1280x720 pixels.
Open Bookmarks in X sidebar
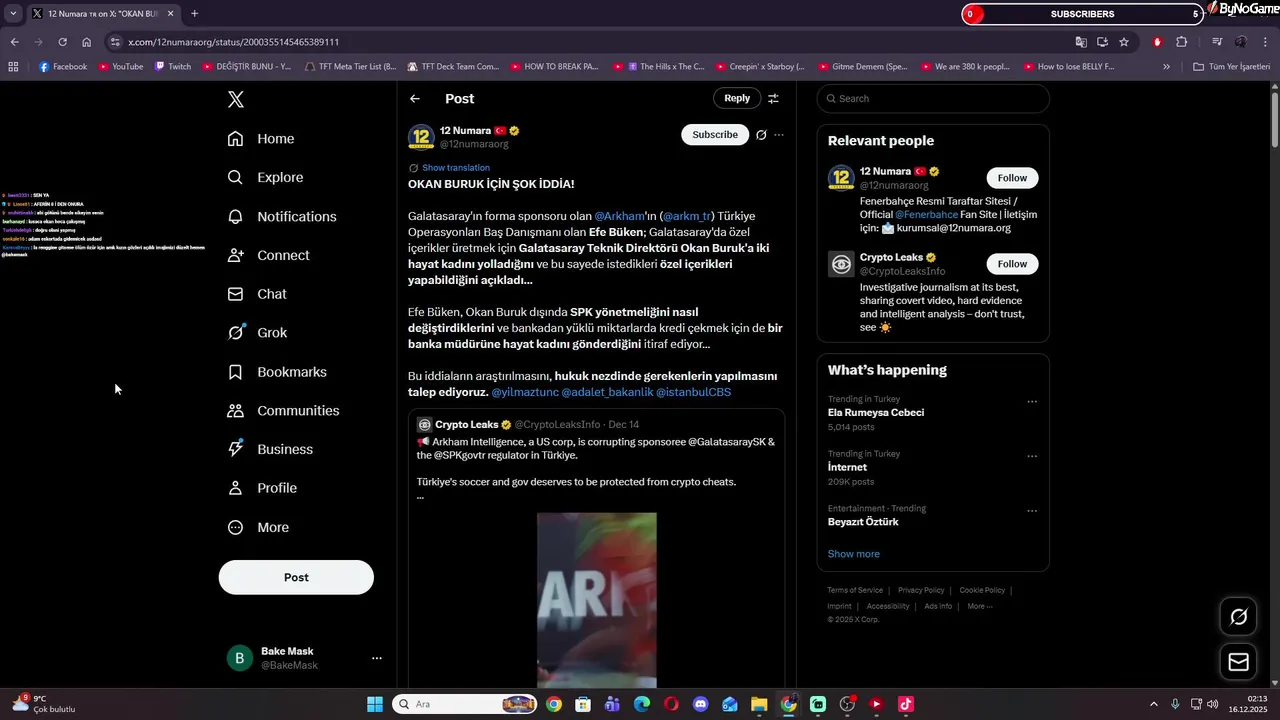277,372
